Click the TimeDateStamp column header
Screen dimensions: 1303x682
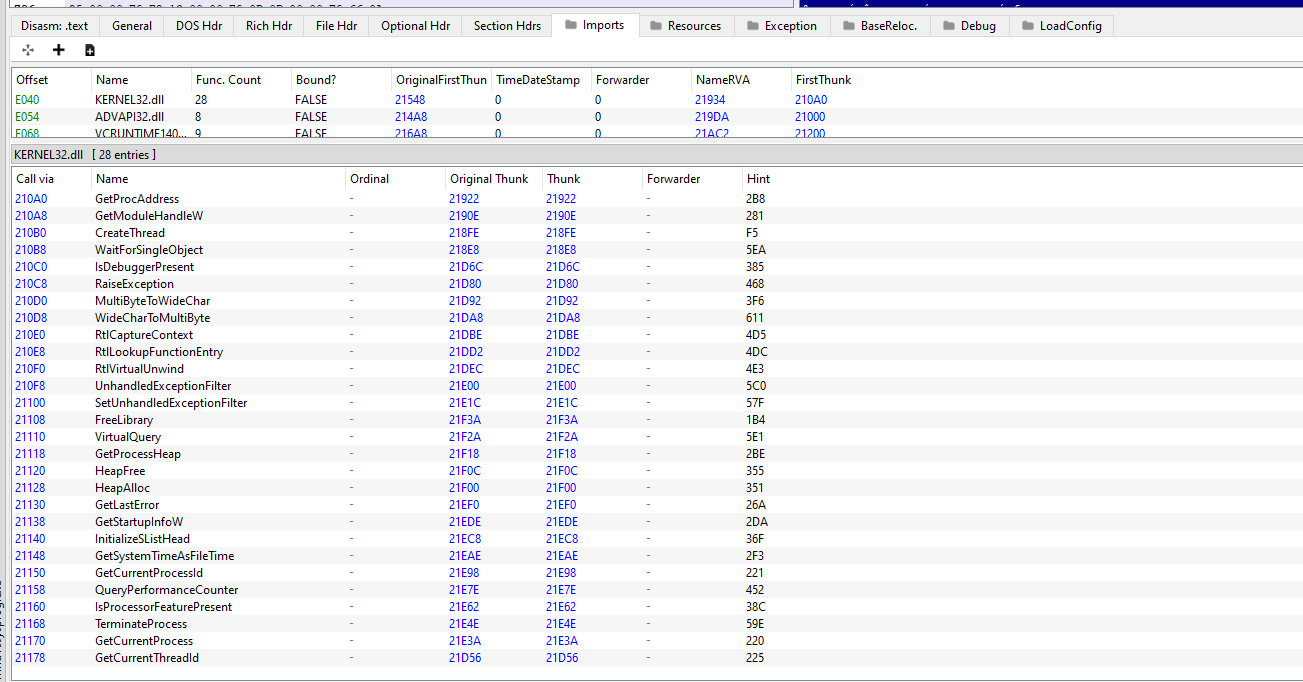pos(541,80)
